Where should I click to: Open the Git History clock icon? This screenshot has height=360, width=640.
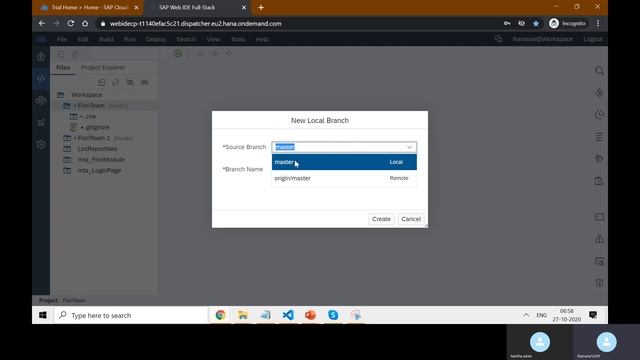(x=599, y=115)
